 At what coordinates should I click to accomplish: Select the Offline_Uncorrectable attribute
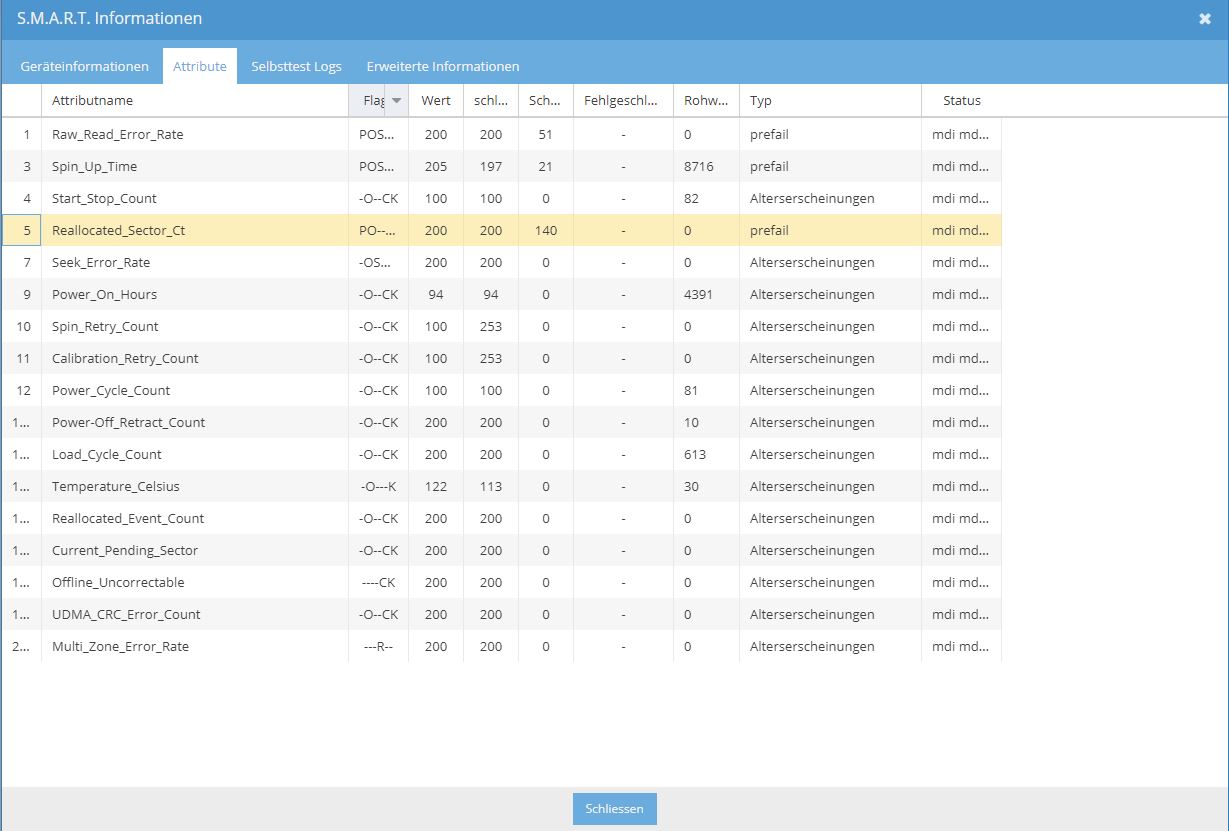[x=118, y=582]
